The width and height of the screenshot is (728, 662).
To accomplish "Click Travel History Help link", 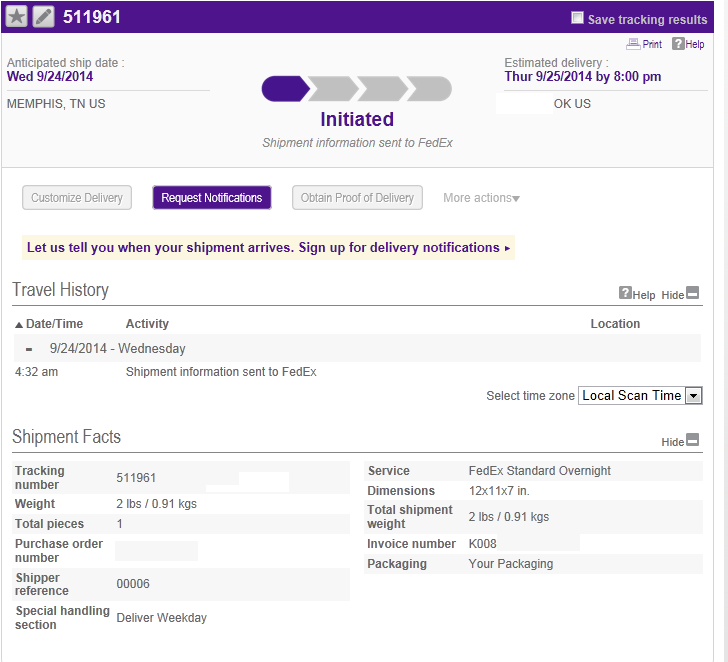I will (644, 295).
